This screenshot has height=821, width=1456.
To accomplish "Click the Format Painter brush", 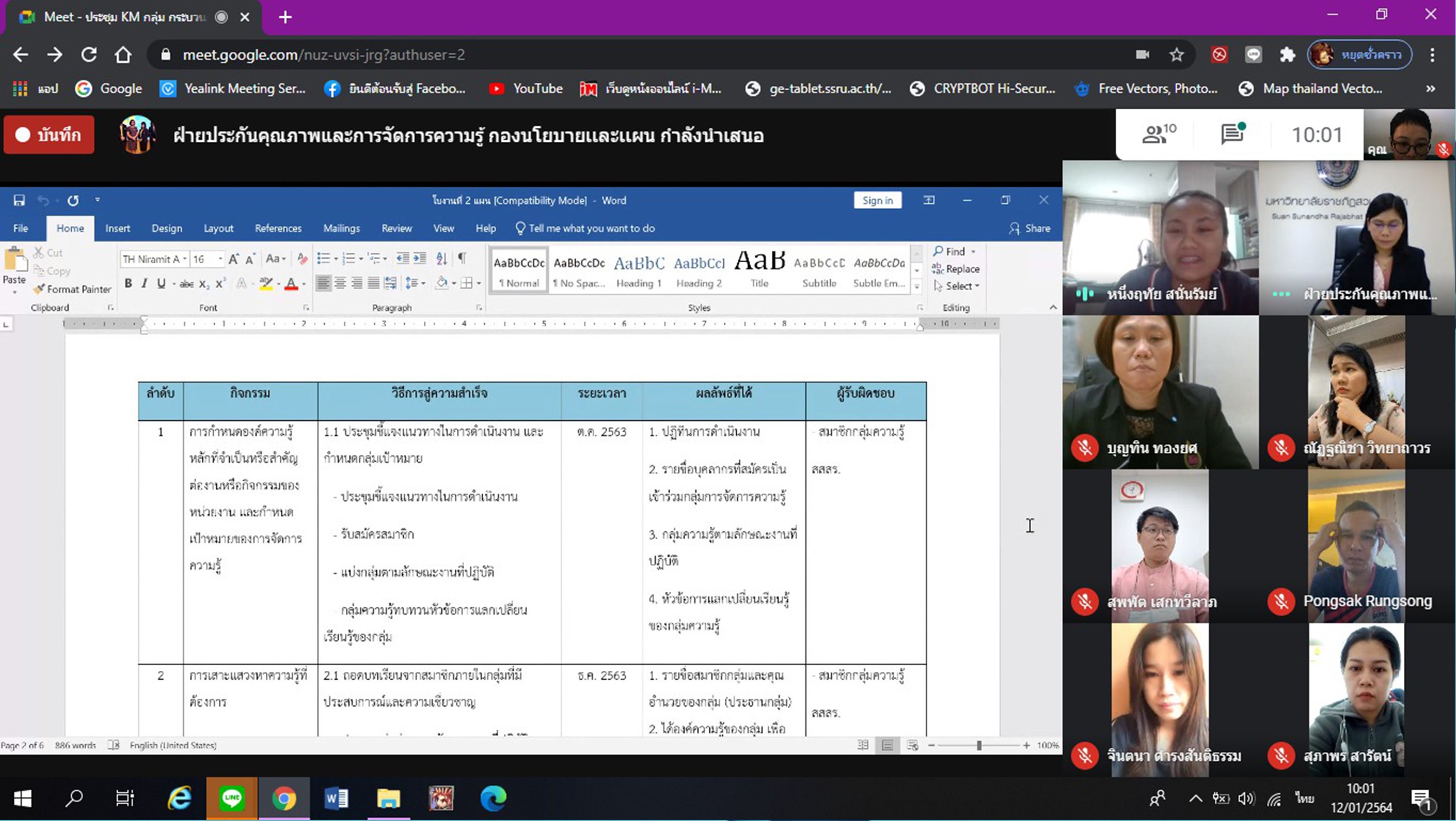I will (x=39, y=289).
